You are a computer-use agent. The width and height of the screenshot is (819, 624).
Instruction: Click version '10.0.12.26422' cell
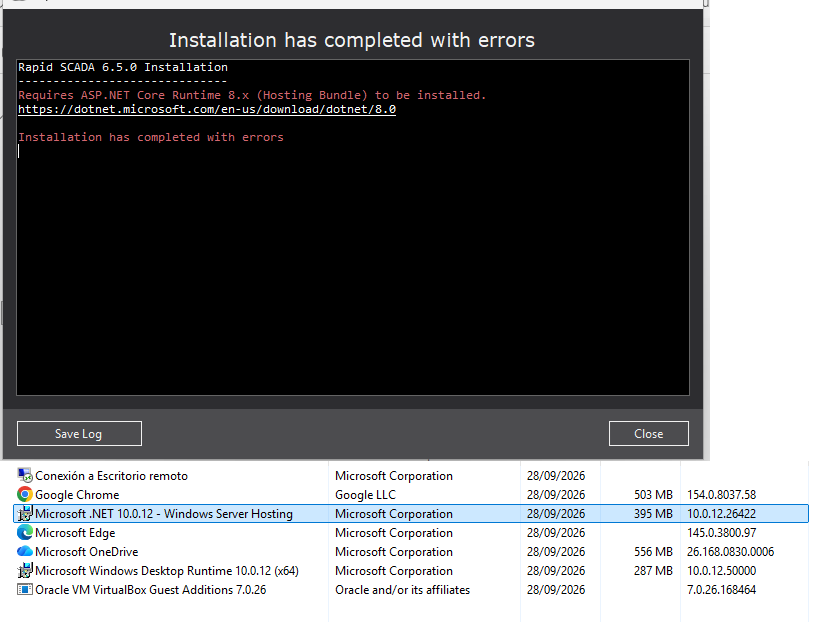tap(721, 514)
